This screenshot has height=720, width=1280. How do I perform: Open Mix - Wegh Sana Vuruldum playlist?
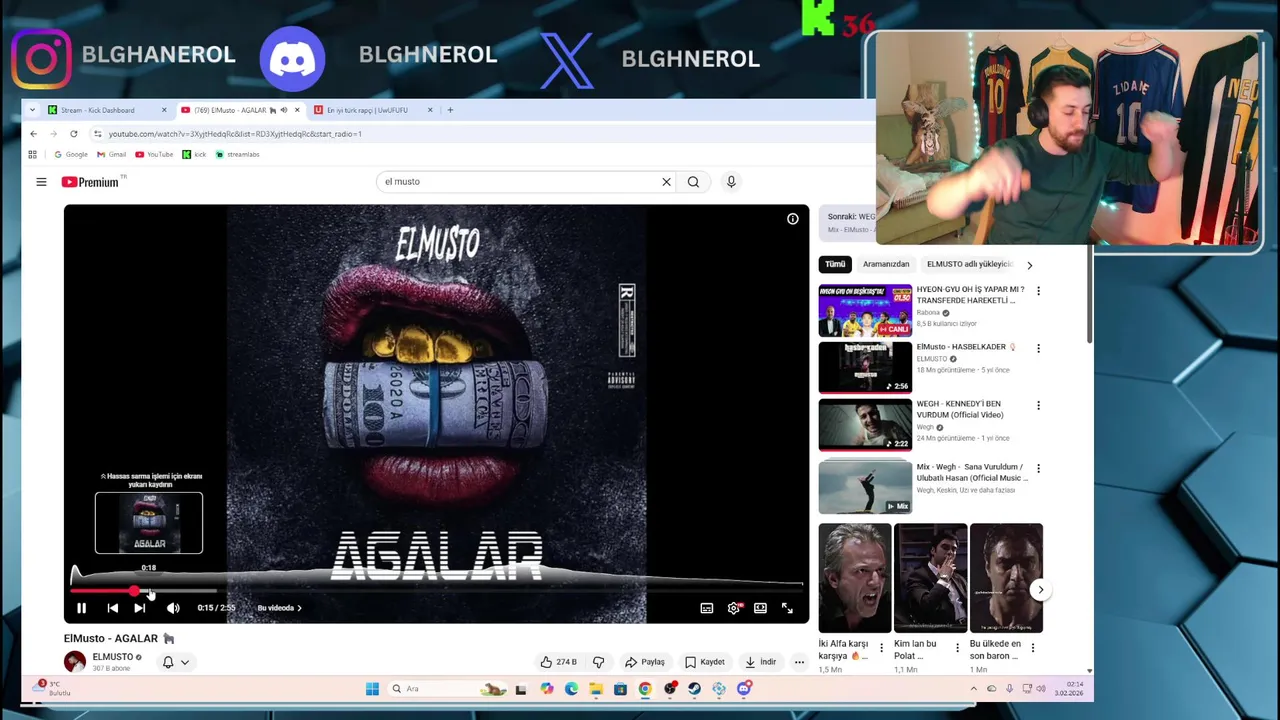click(x=865, y=487)
